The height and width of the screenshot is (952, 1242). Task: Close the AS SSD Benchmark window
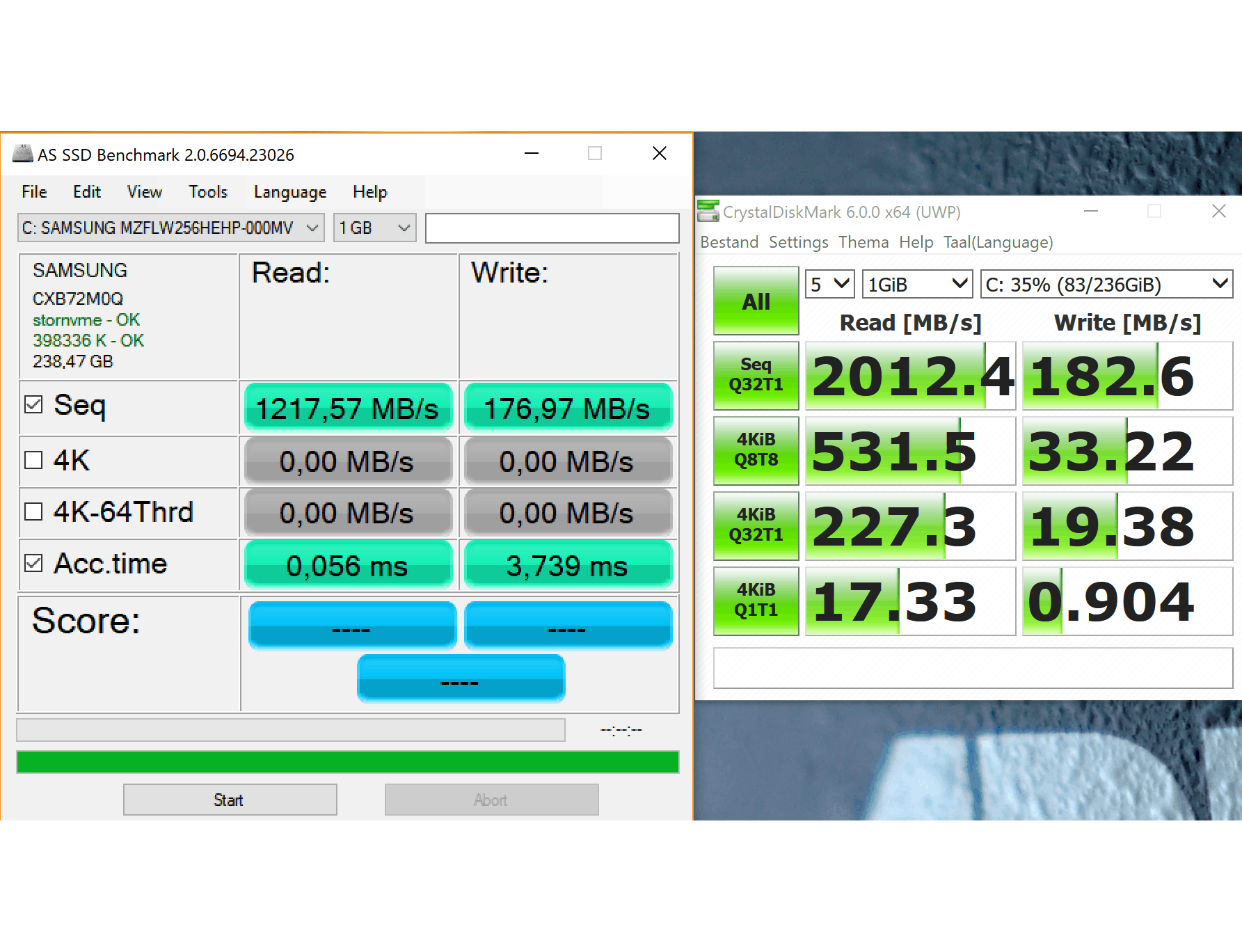pos(660,154)
